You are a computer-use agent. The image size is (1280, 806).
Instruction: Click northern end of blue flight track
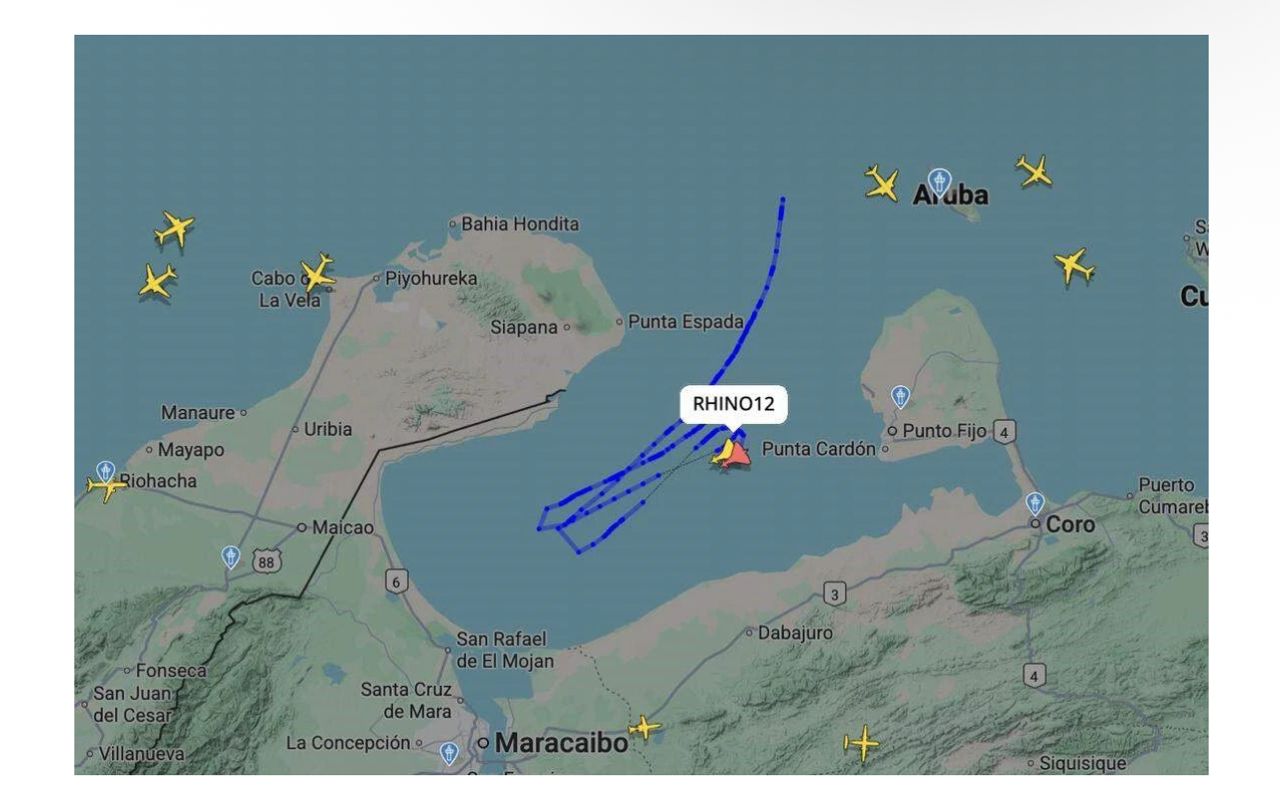[x=782, y=201]
